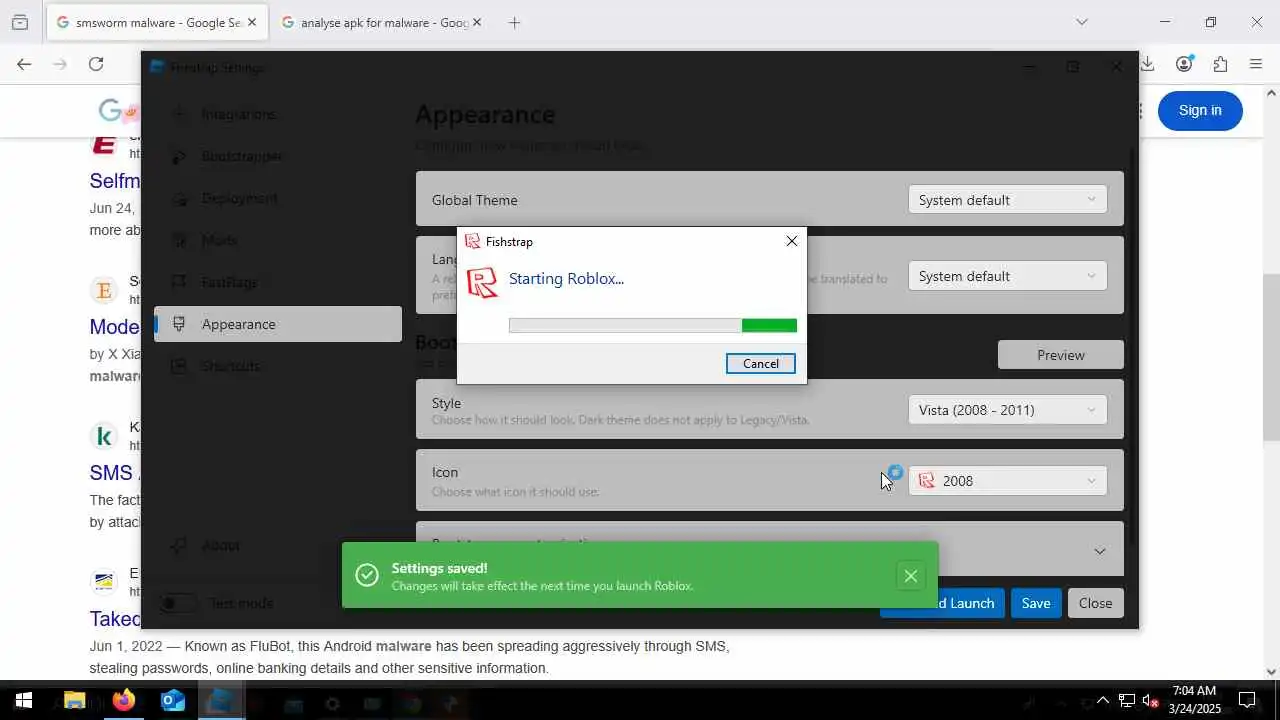Image resolution: width=1280 pixels, height=720 pixels.
Task: Open File Explorer from taskbar
Action: 74,700
